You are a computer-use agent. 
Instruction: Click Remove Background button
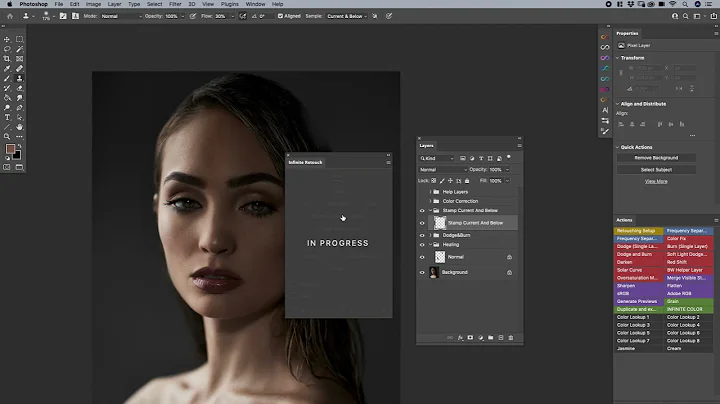(656, 158)
